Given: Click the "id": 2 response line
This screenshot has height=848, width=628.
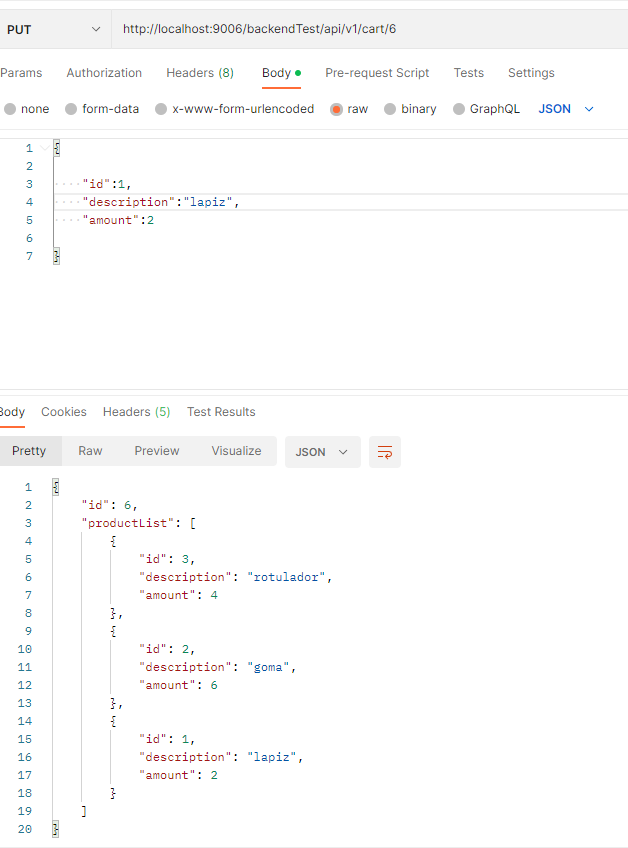Looking at the screenshot, I should click(167, 649).
